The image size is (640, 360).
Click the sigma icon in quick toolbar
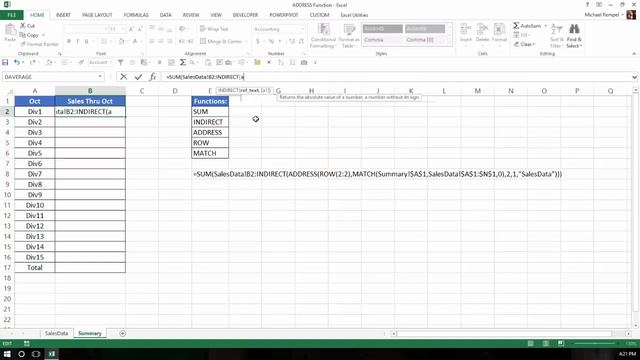[x=183, y=62]
